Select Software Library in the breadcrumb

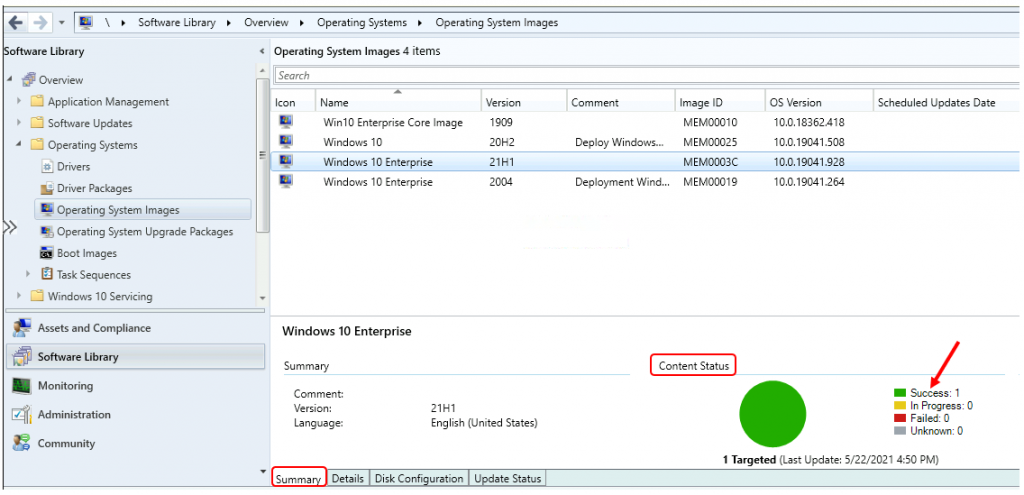click(x=176, y=22)
